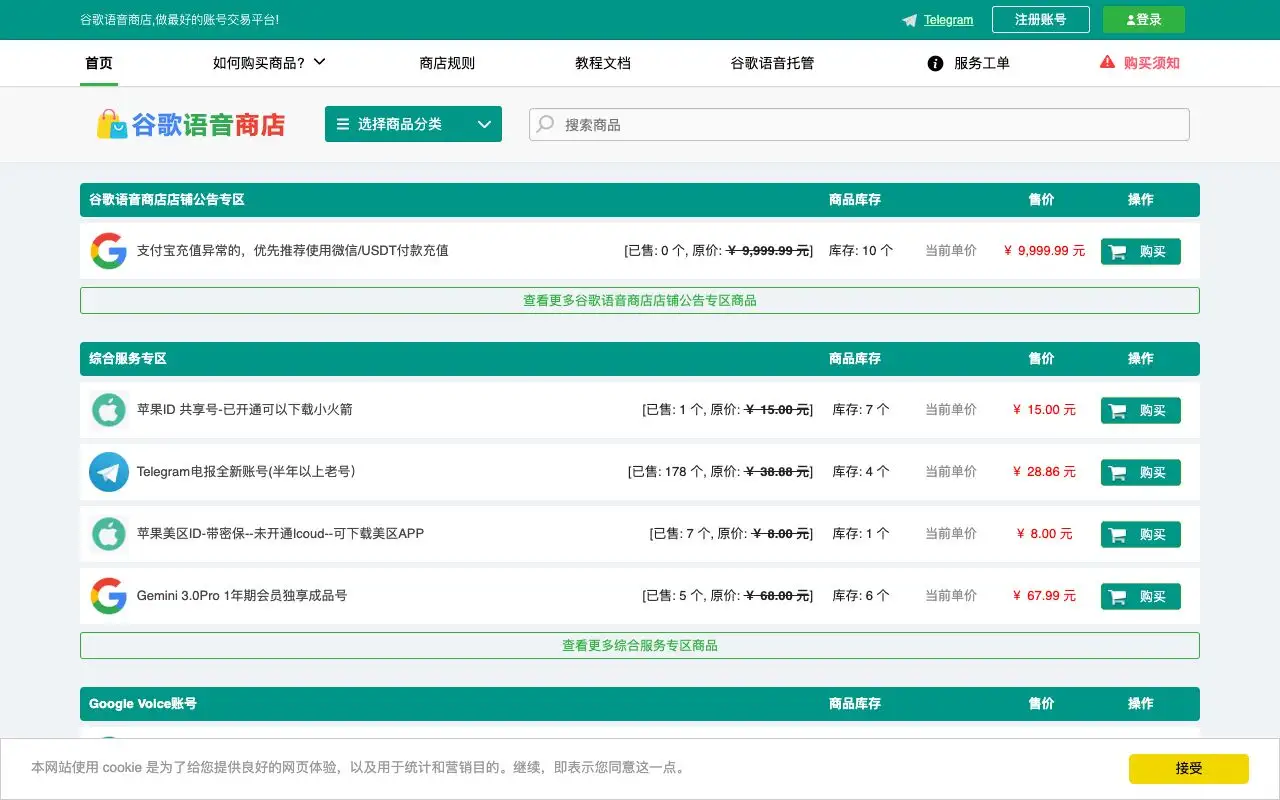The image size is (1280, 800).
Task: Buy the 苹果美区ID at ¥8.00
Action: 1141,535
